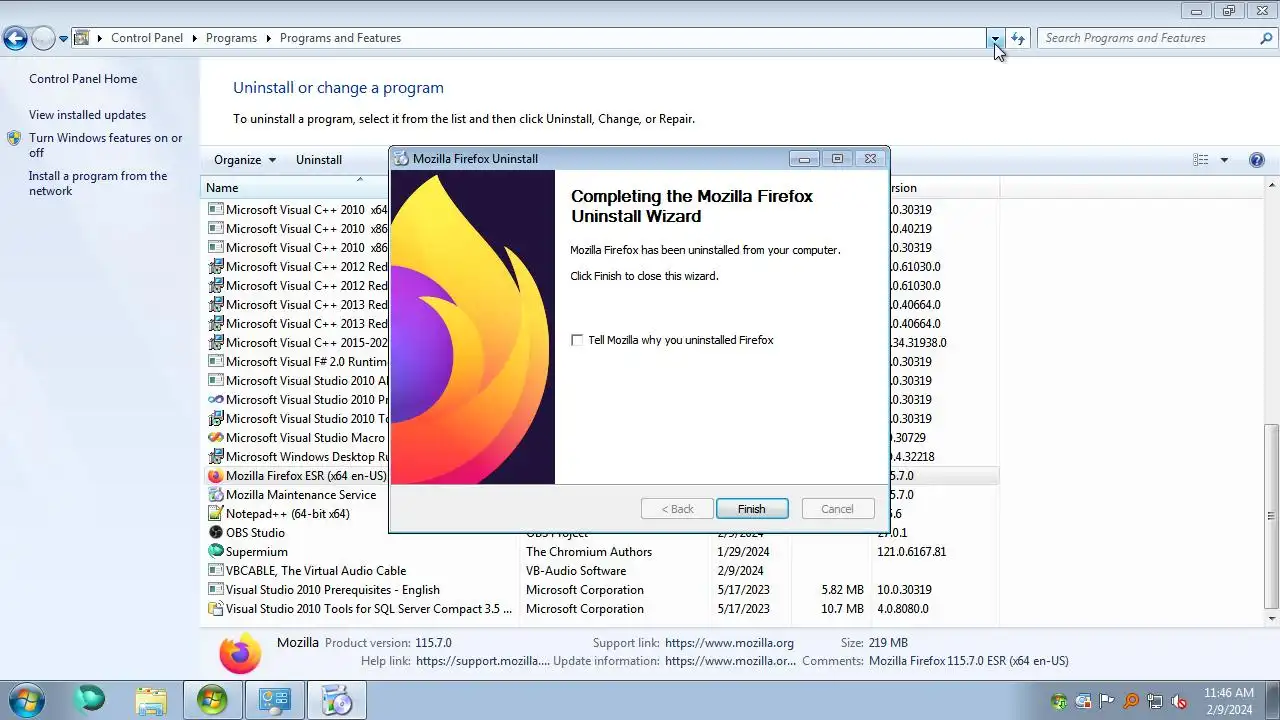Click the Action Center flag tray icon
1280x720 pixels.
(x=1107, y=701)
